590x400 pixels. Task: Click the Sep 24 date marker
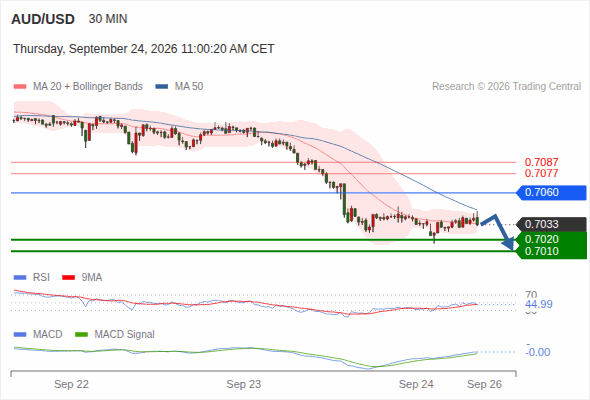416,384
